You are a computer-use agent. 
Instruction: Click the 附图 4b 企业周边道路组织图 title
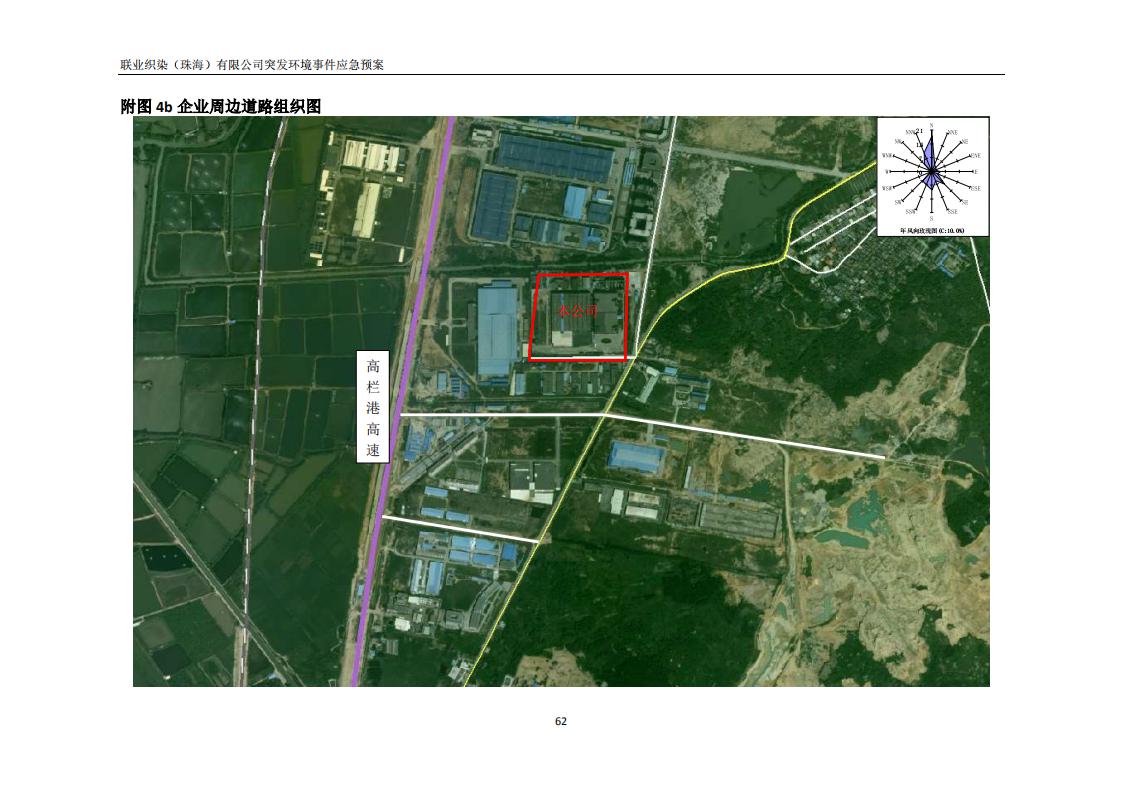pyautogui.click(x=220, y=106)
